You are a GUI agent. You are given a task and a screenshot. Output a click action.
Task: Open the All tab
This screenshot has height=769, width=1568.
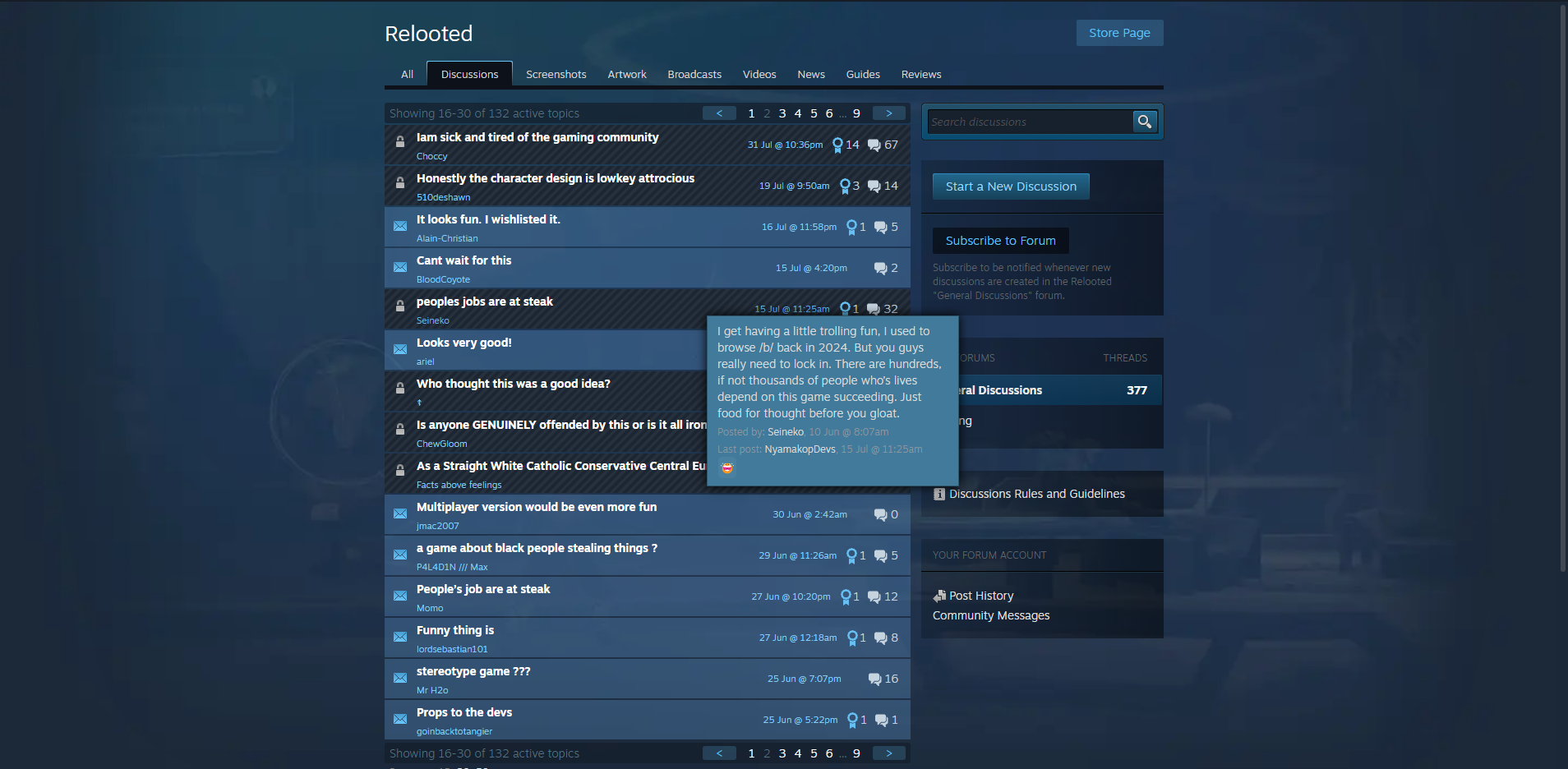click(407, 74)
